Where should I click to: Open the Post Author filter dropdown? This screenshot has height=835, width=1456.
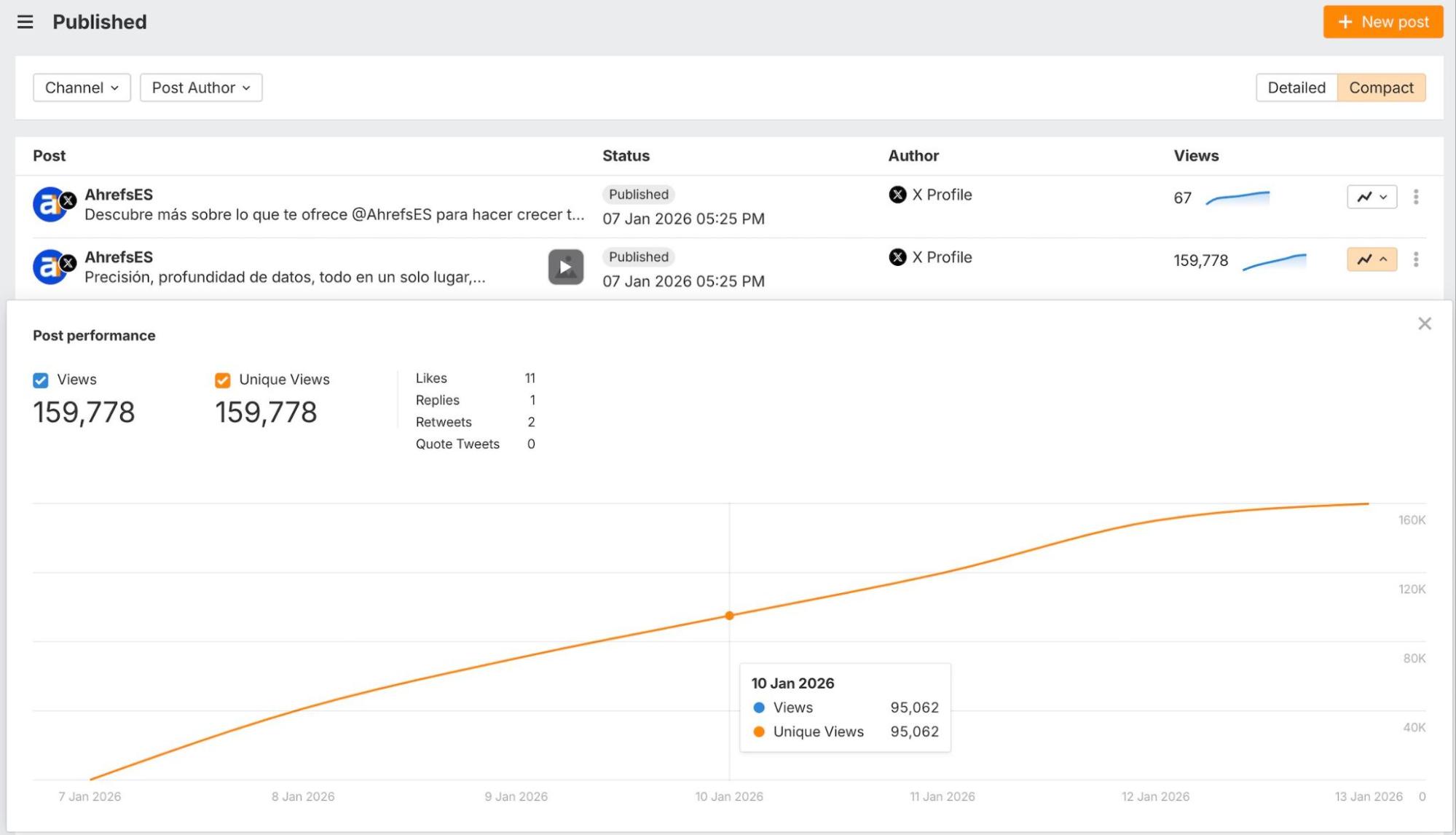point(201,87)
